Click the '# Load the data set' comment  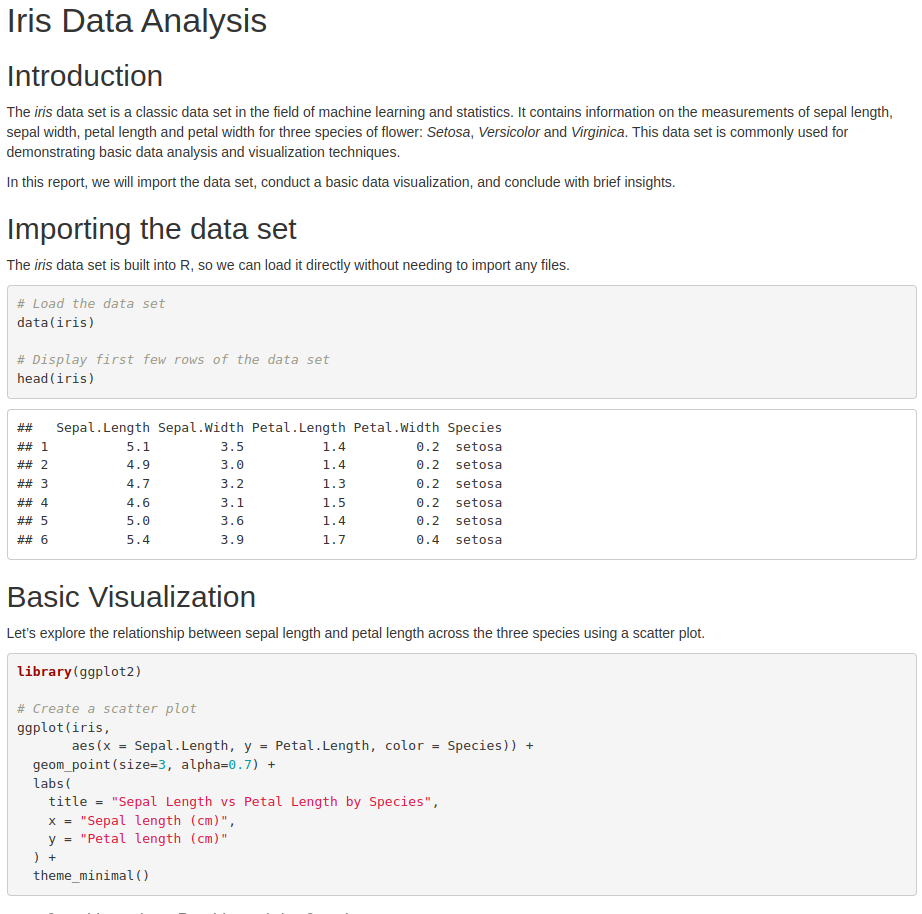[91, 304]
